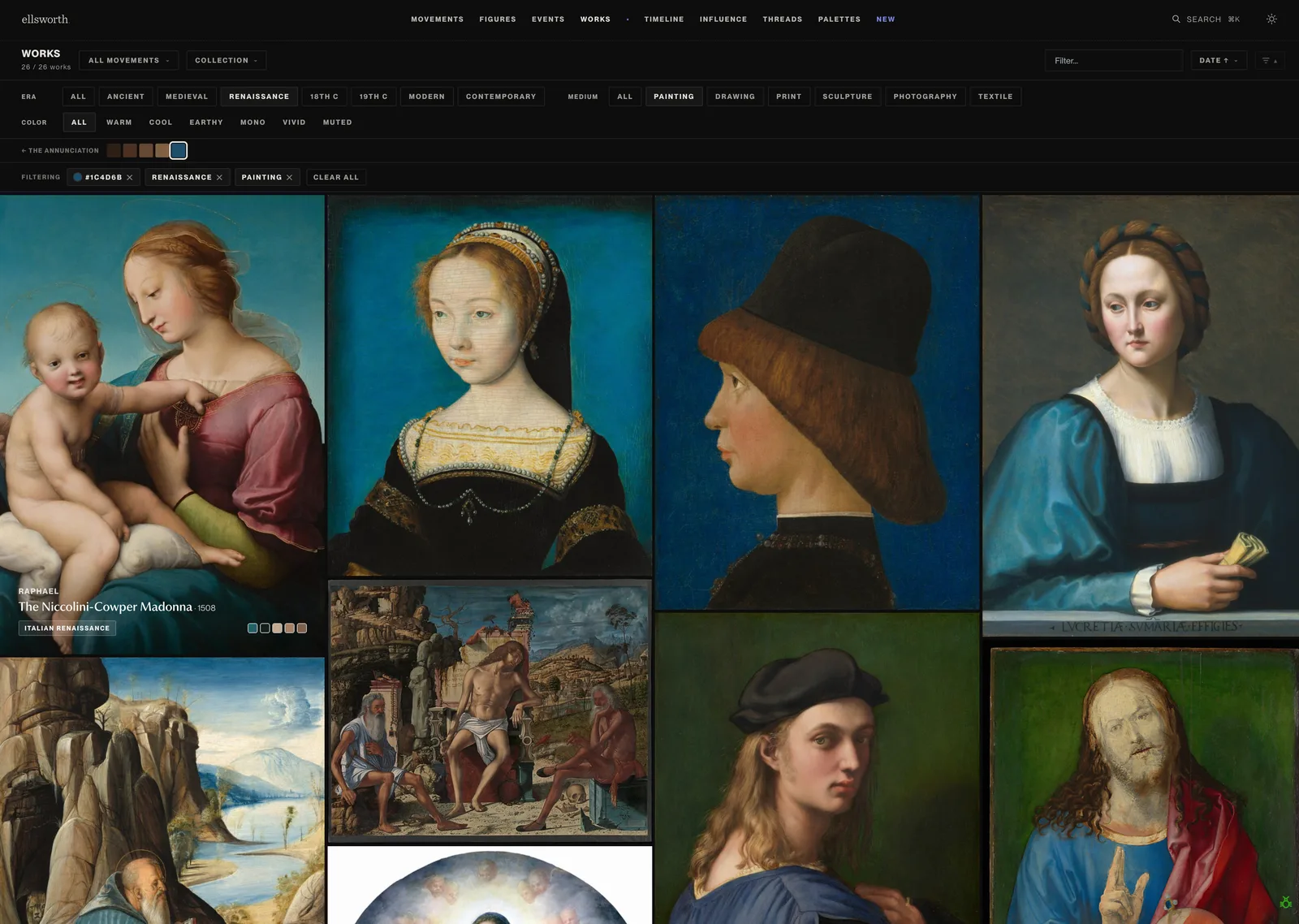Screen dimensions: 1299x924
Task: Open the rocky landscape with saint painting
Action: (162, 792)
